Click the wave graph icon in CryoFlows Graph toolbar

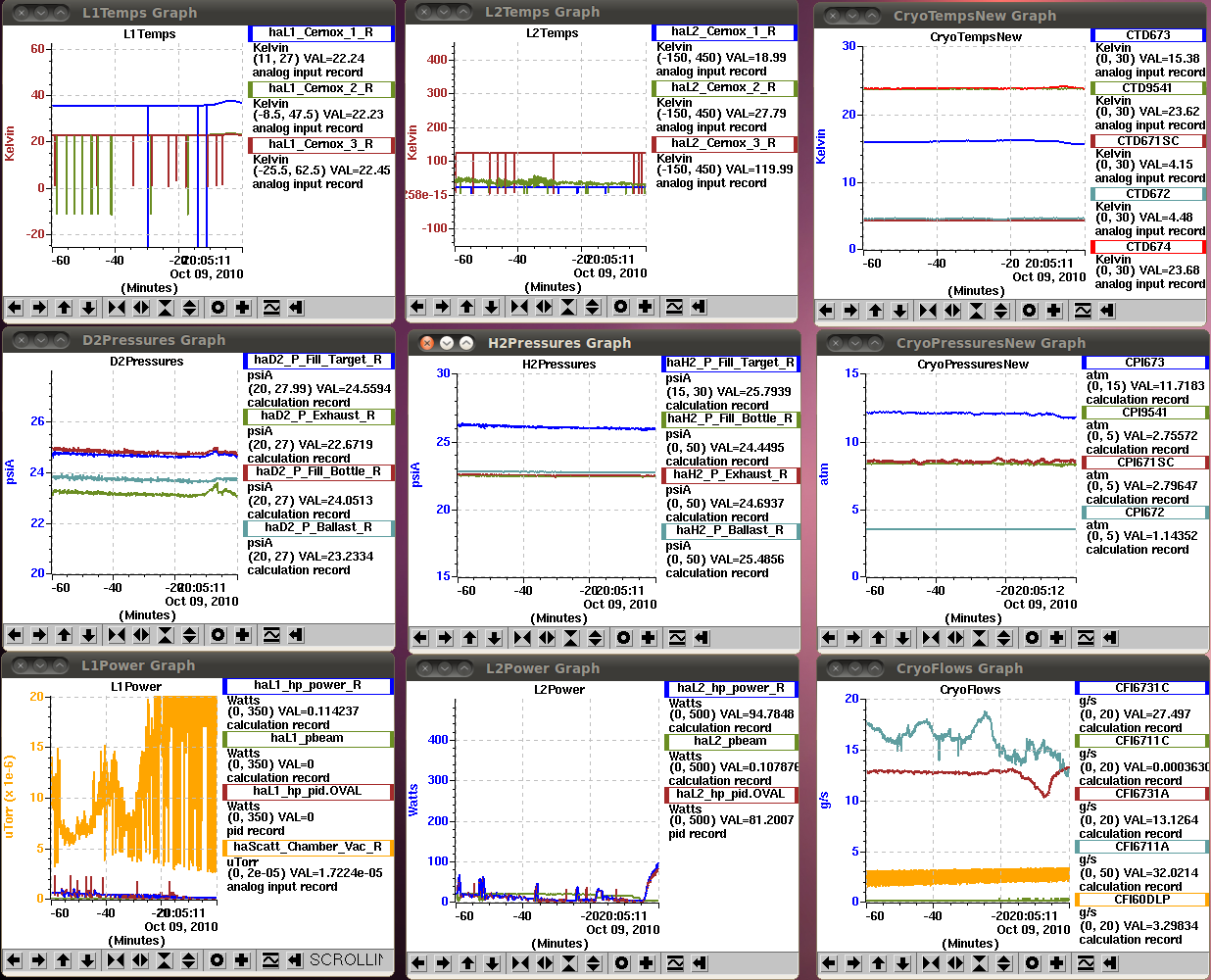pyautogui.click(x=1086, y=963)
